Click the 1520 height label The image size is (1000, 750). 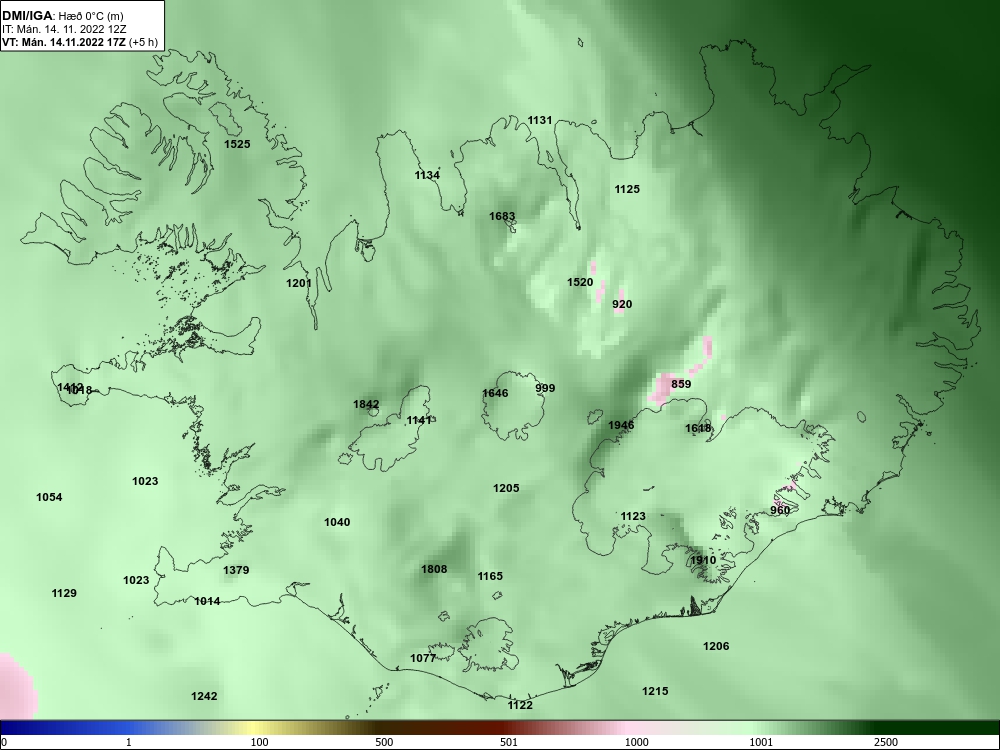580,282
